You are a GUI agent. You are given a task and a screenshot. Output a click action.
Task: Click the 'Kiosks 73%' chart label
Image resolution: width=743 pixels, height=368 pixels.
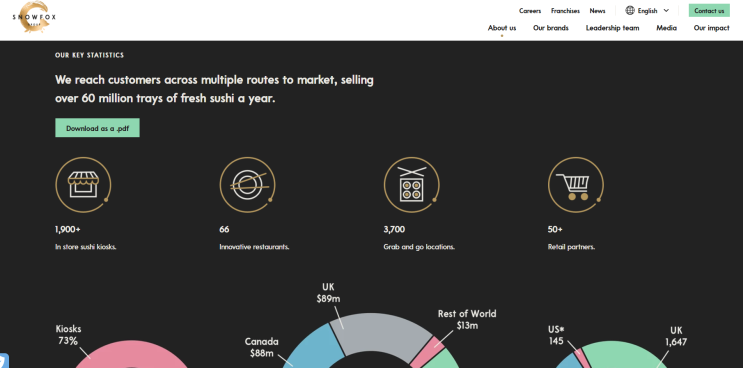pos(68,334)
